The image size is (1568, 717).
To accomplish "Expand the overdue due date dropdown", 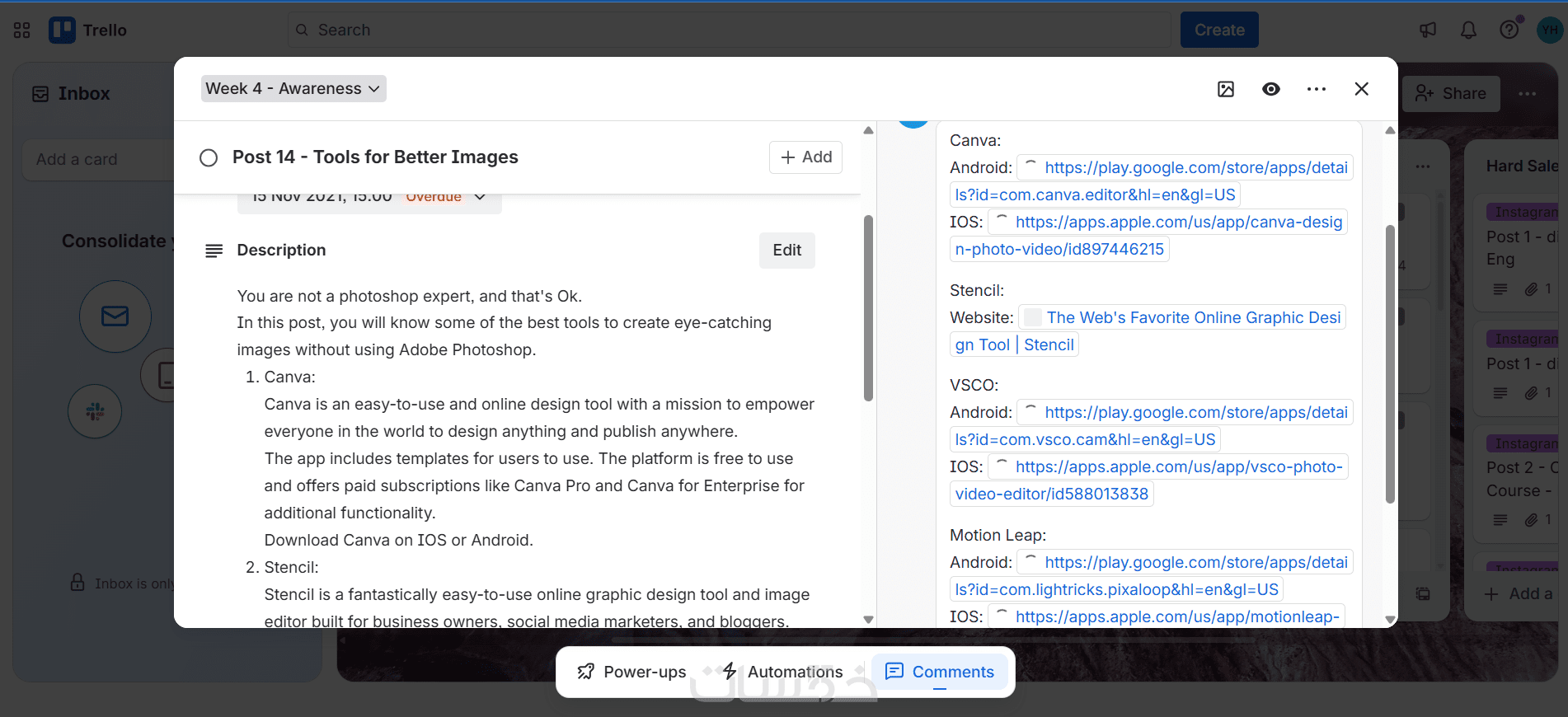I will (x=480, y=198).
